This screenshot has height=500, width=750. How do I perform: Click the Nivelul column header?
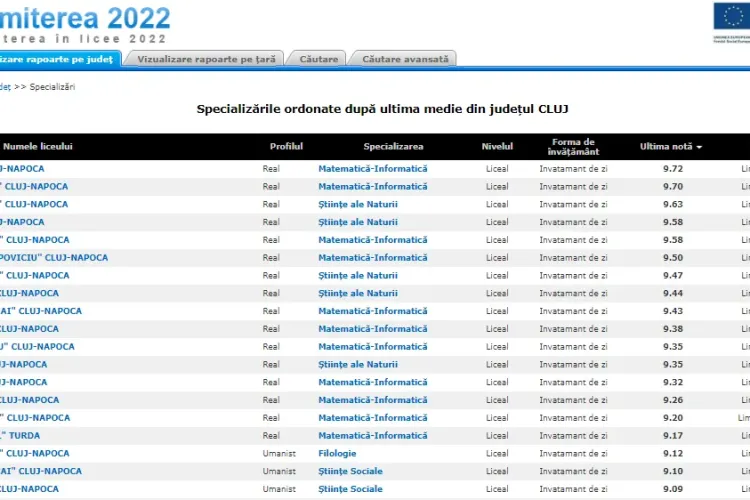497,147
